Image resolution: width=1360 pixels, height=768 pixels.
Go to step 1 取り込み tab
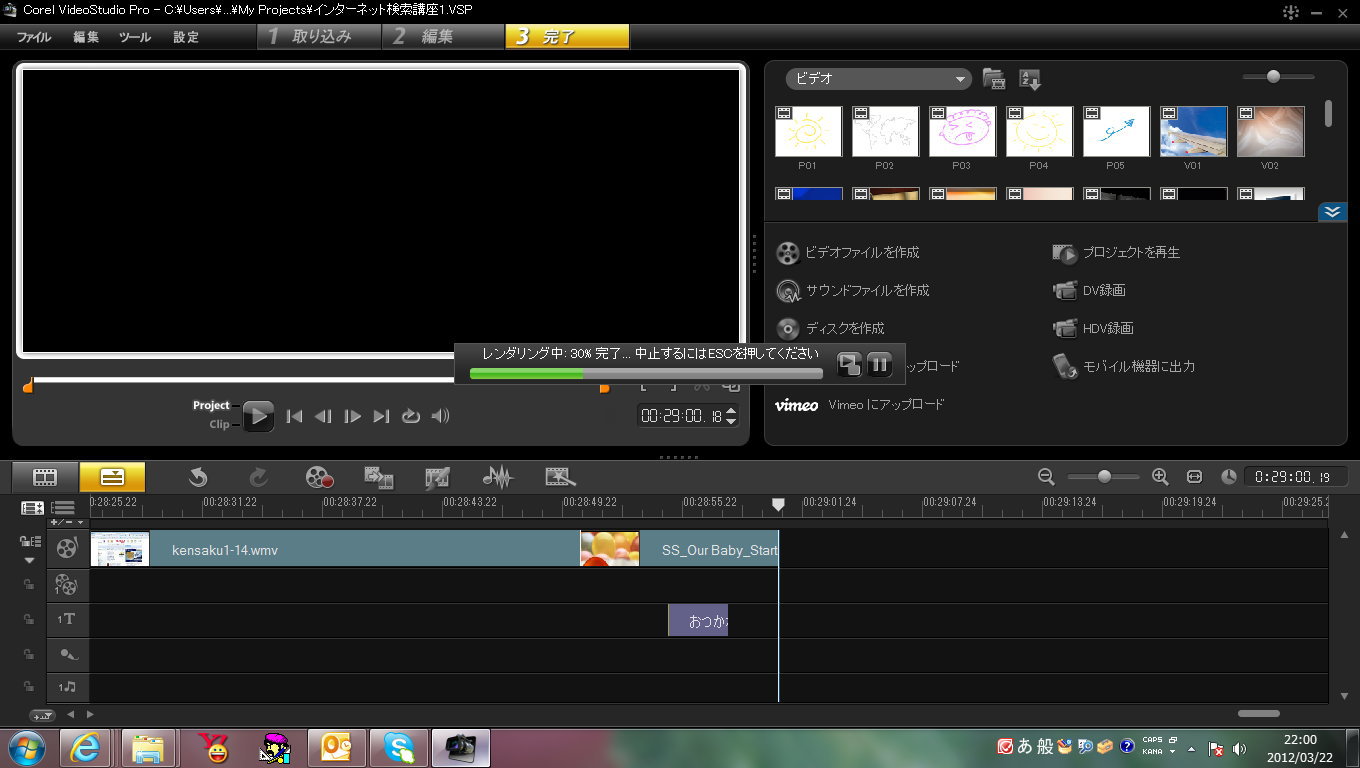coord(319,37)
